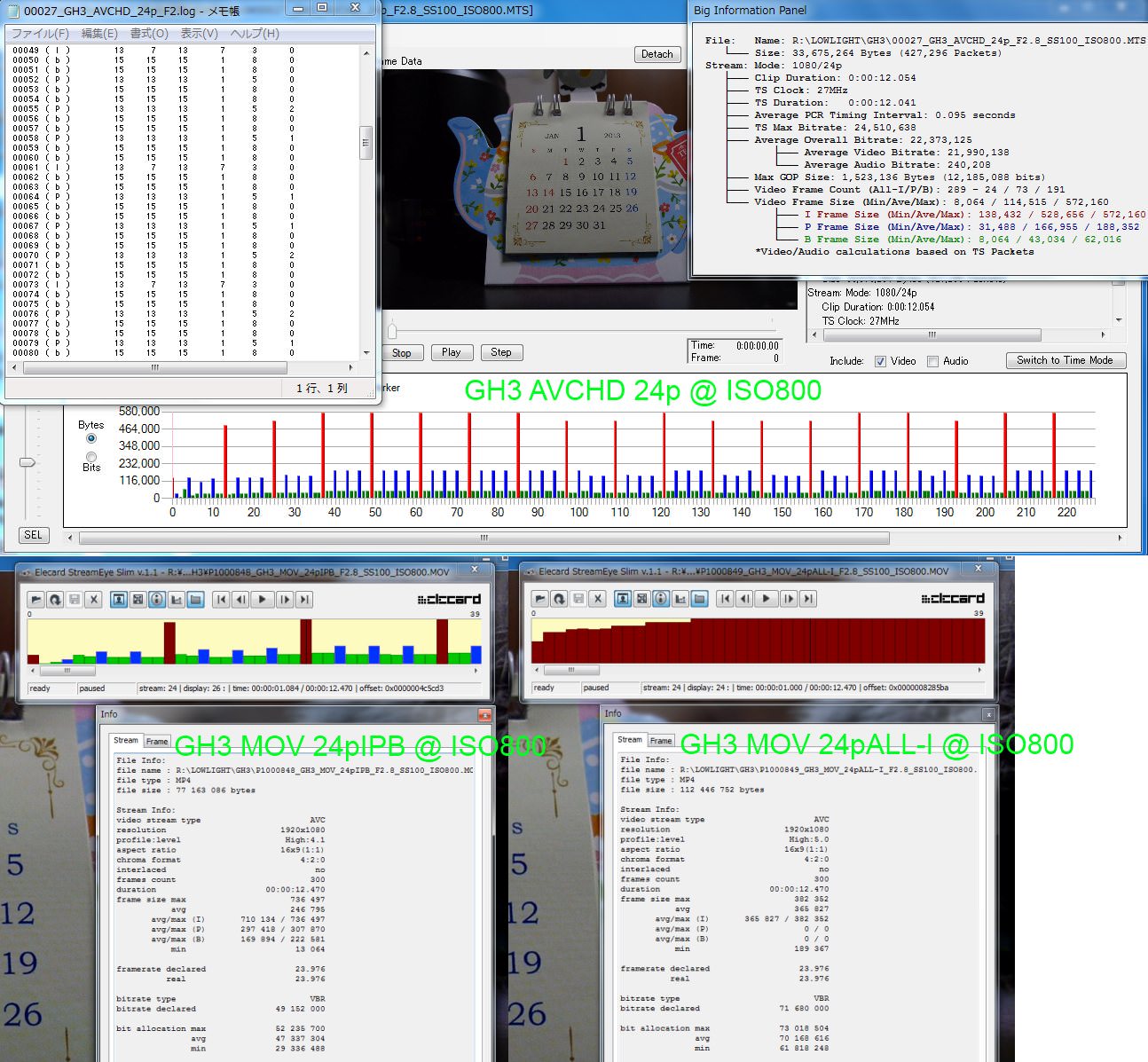The width and height of the screenshot is (1148, 1062).
Task: Click the vertical zoom slider handle above the SEL button
Action: (28, 462)
